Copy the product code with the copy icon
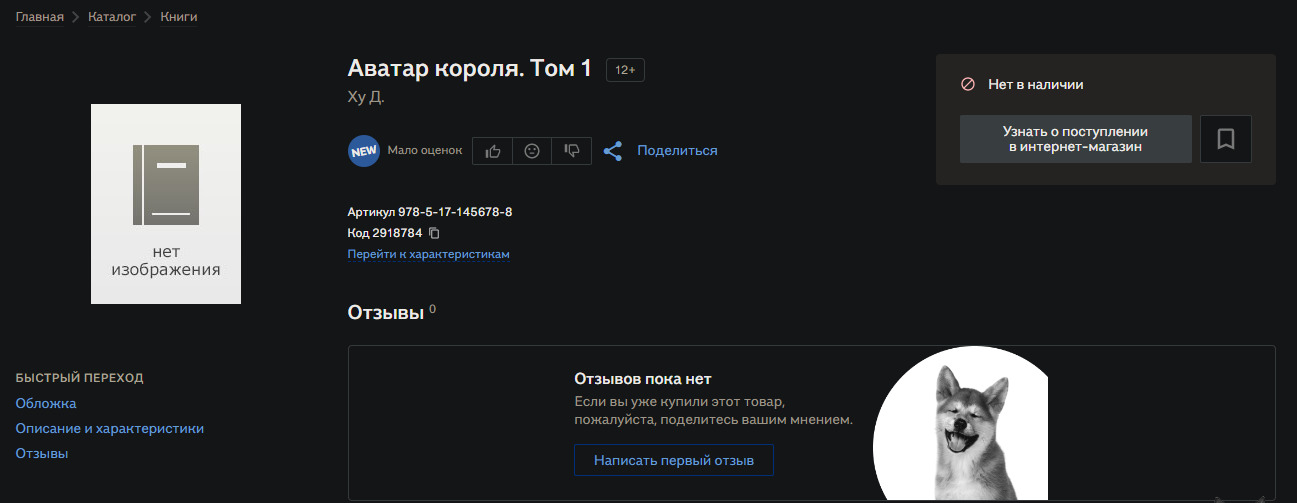 pos(434,233)
